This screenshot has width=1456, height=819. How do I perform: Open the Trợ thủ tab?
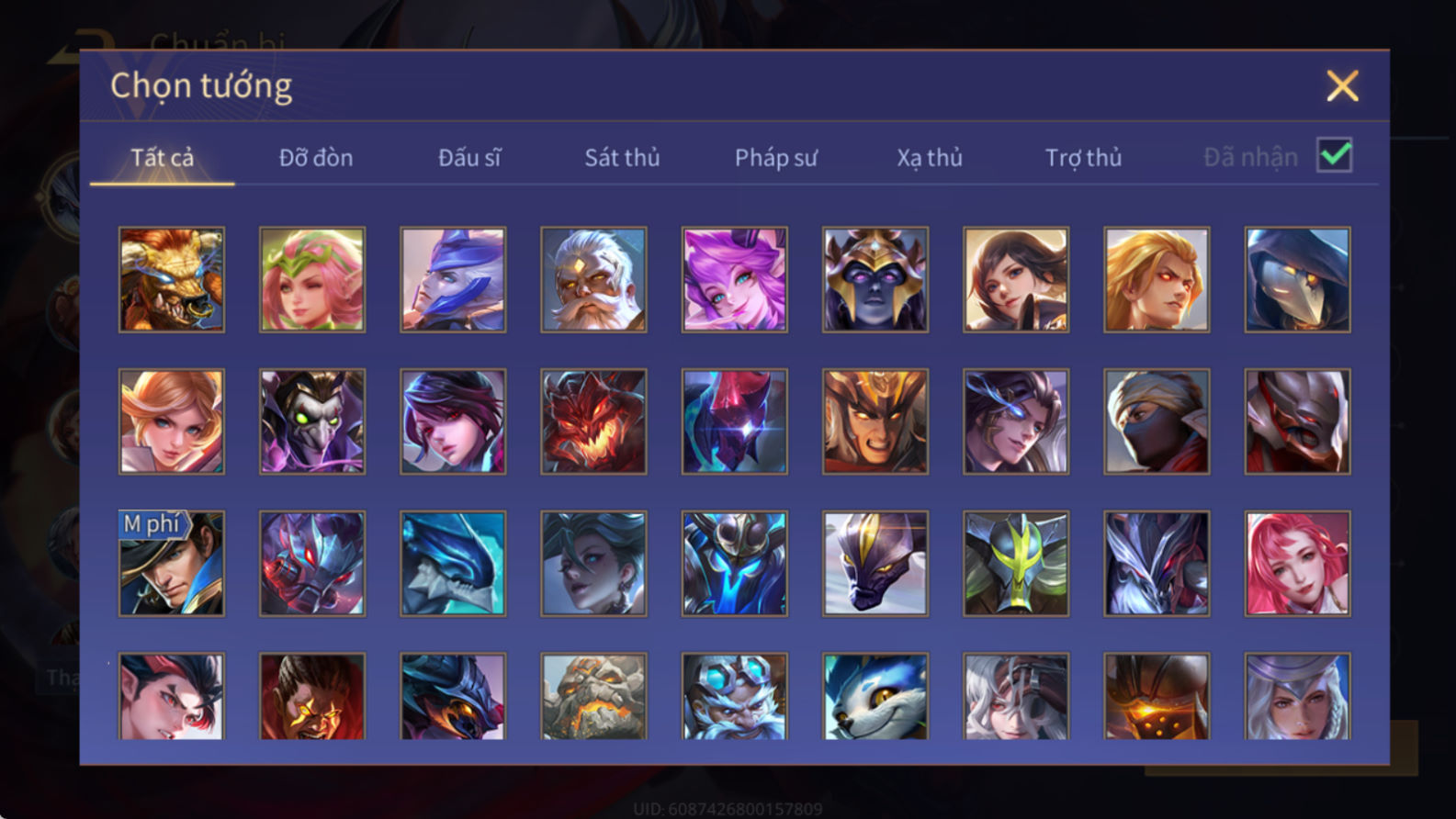(x=1083, y=158)
